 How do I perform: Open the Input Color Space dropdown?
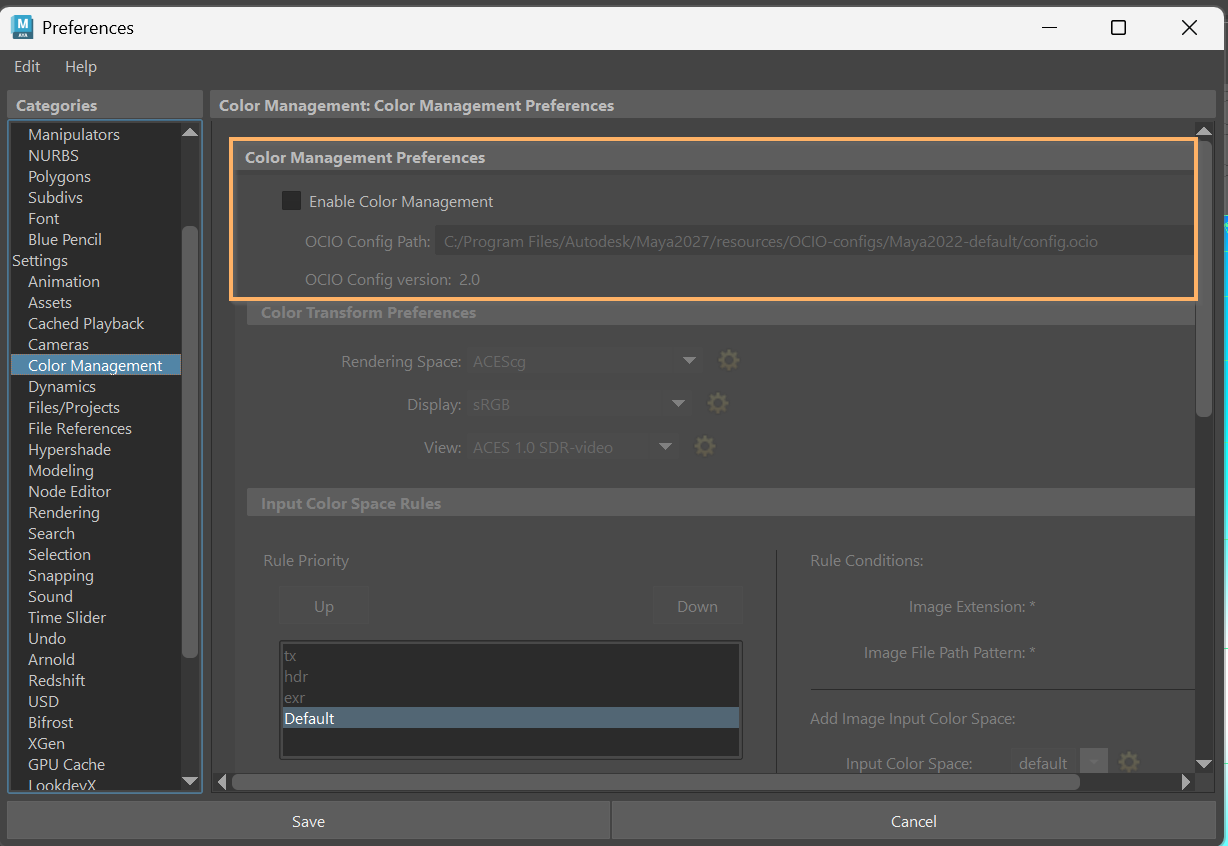click(1059, 763)
